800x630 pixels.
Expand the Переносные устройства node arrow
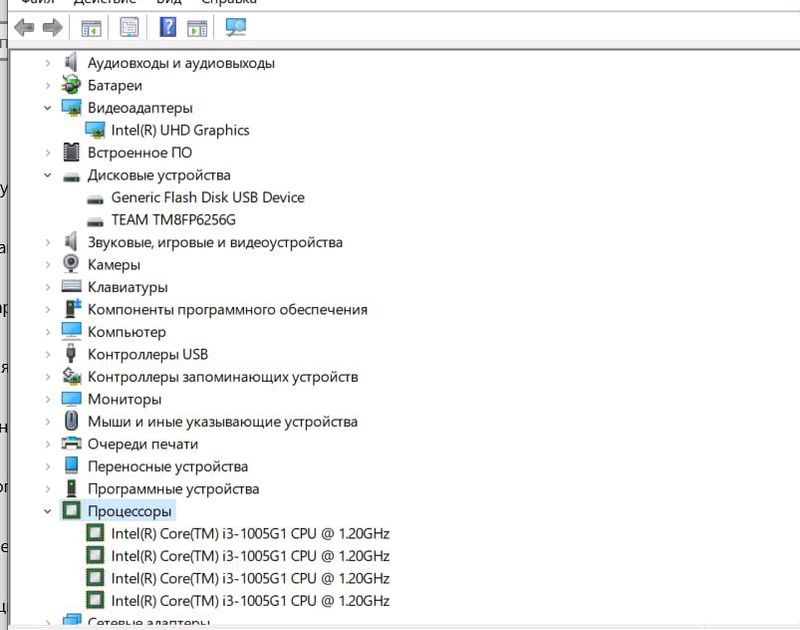[47, 467]
